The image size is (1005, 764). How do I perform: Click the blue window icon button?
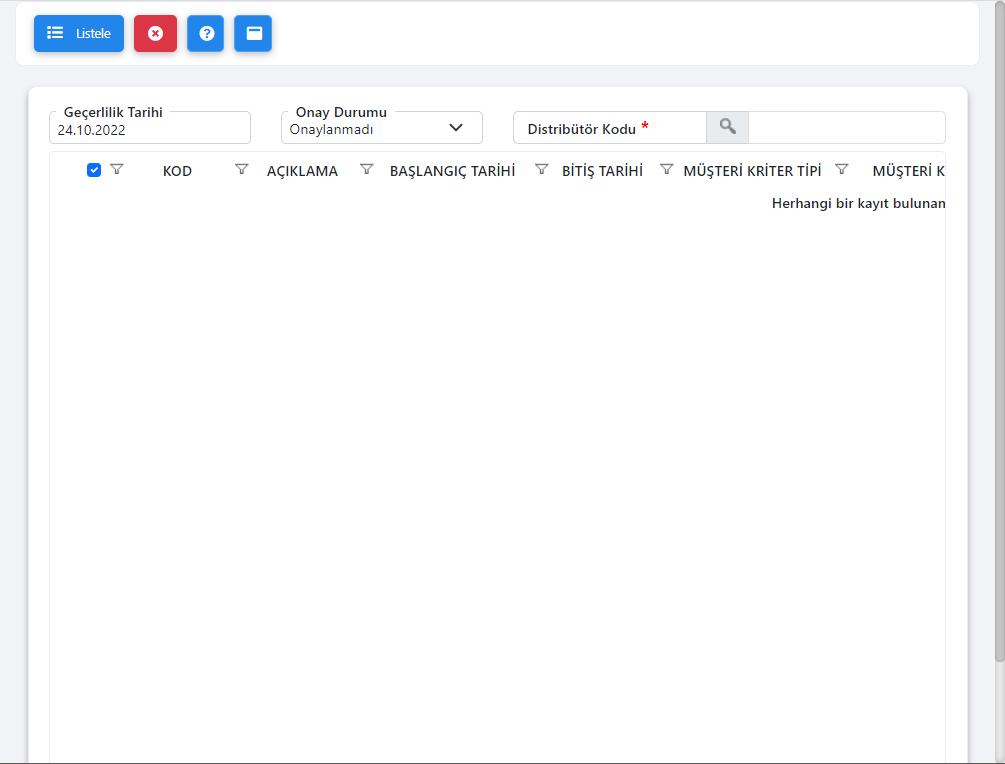tap(253, 33)
